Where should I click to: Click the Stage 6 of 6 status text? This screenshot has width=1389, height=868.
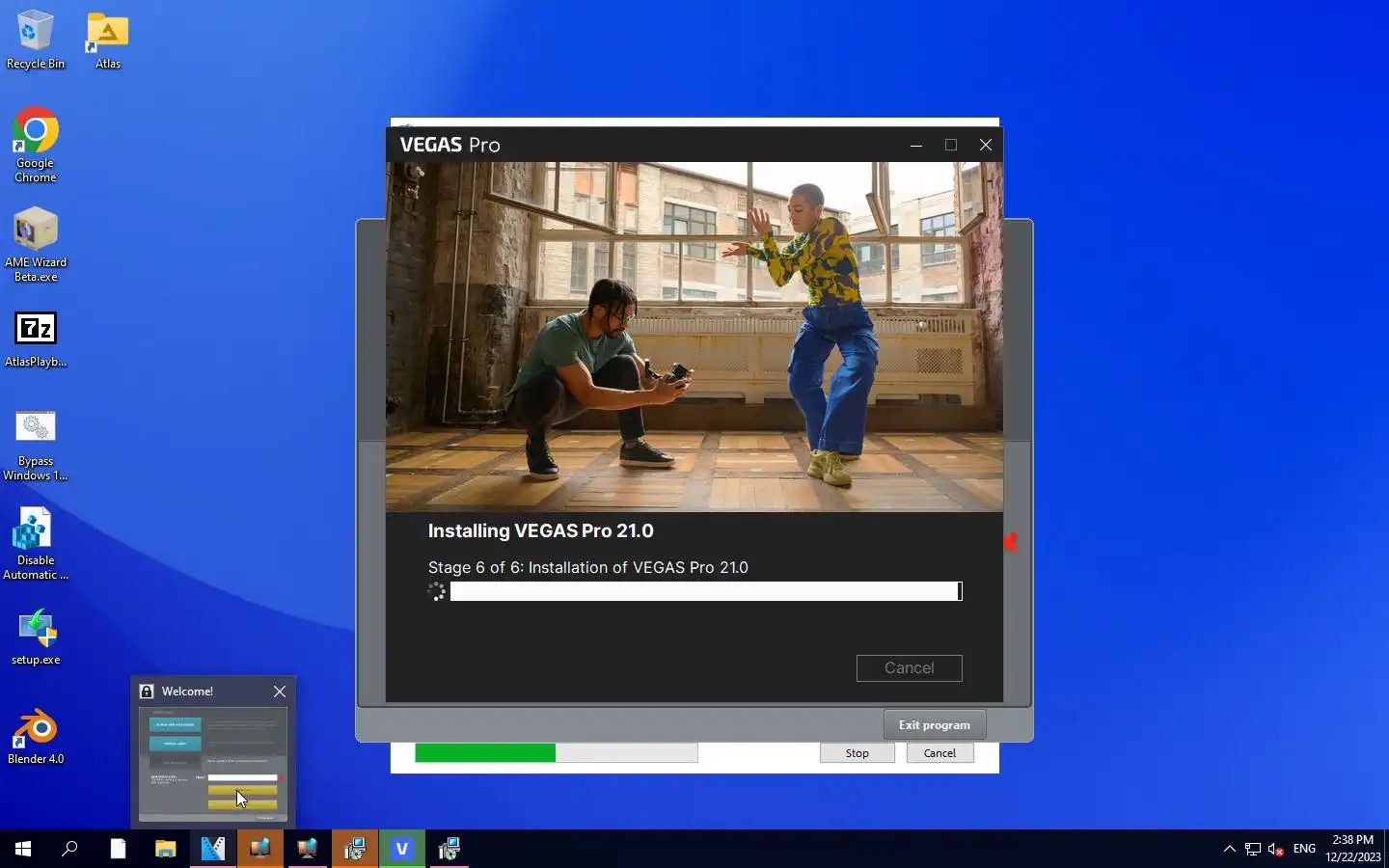[587, 567]
